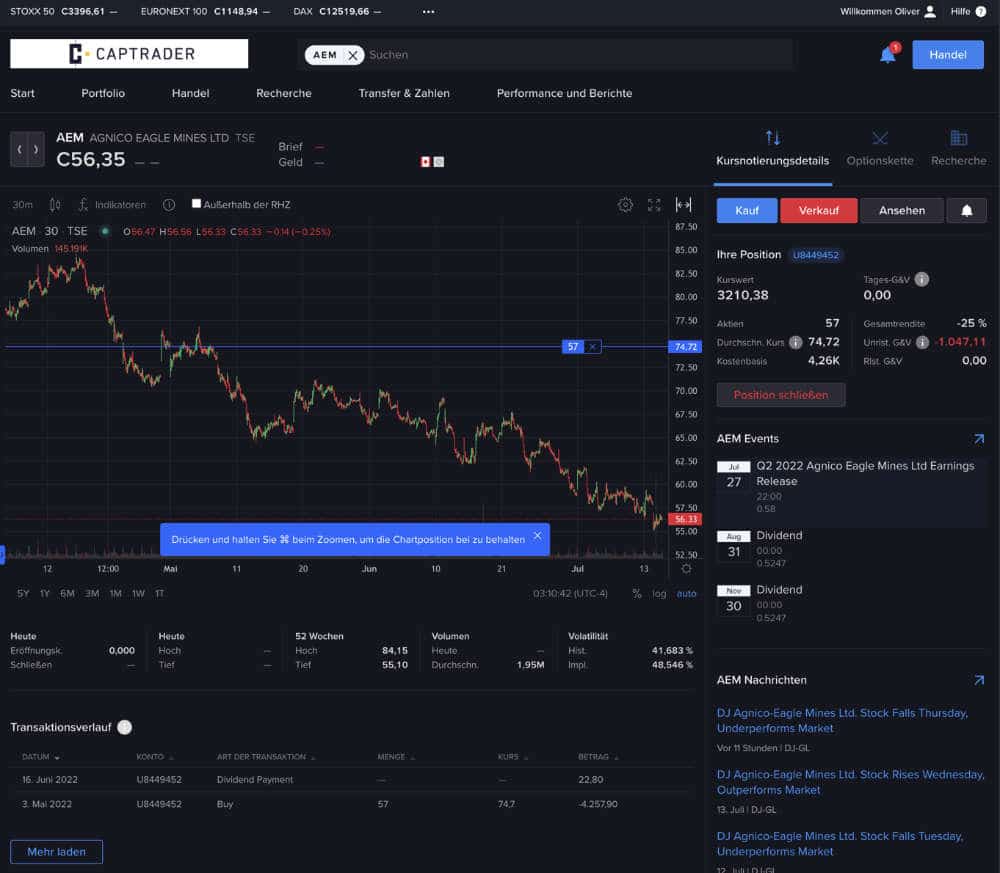The width and height of the screenshot is (1000, 873).
Task: Sort transactions by Kurs column
Action: (513, 757)
